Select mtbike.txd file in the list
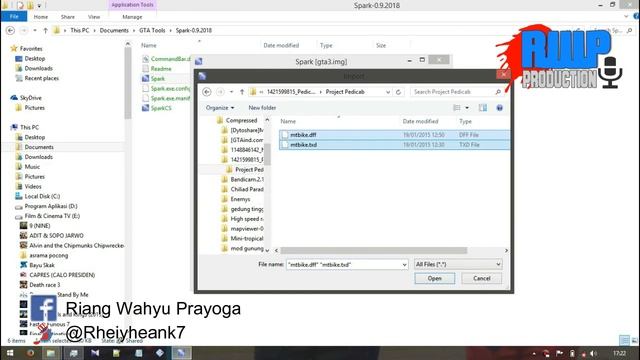 point(394,144)
